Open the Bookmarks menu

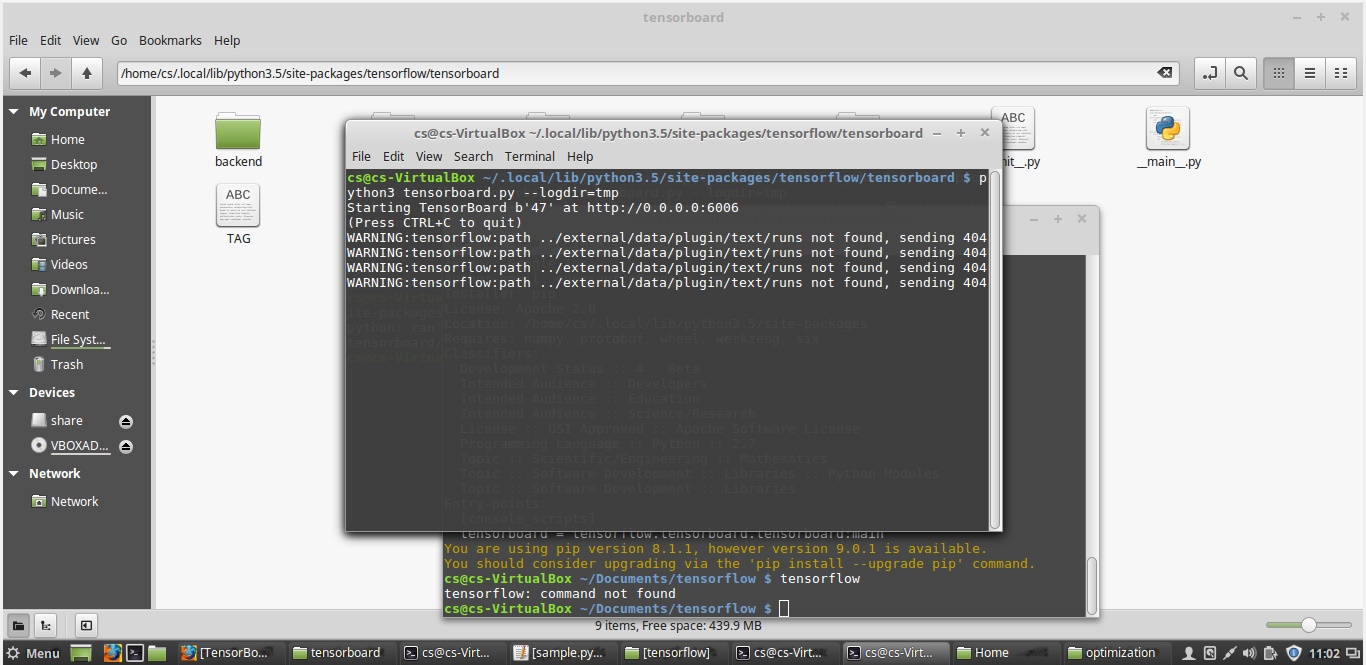(170, 40)
